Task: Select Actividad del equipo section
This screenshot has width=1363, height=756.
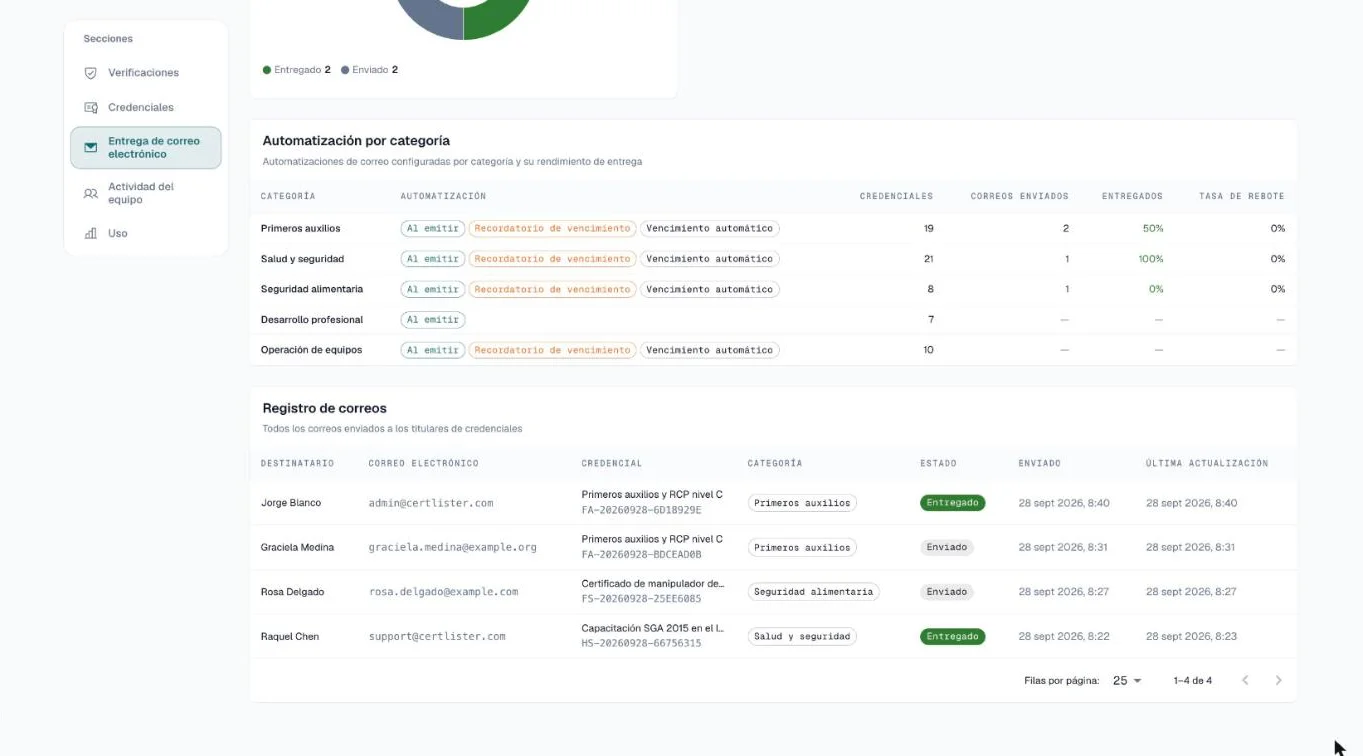Action: (146, 193)
